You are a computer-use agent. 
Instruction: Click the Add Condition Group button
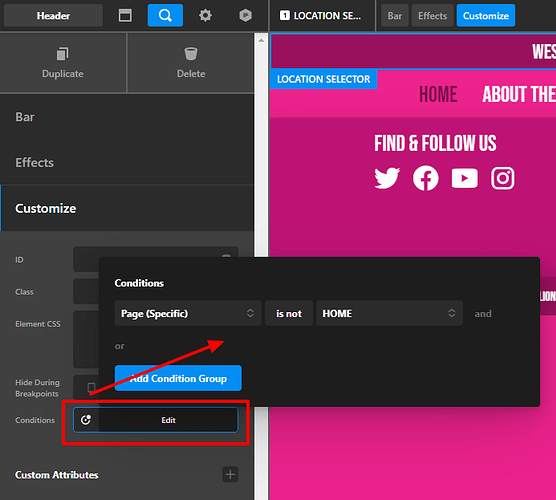tap(178, 378)
